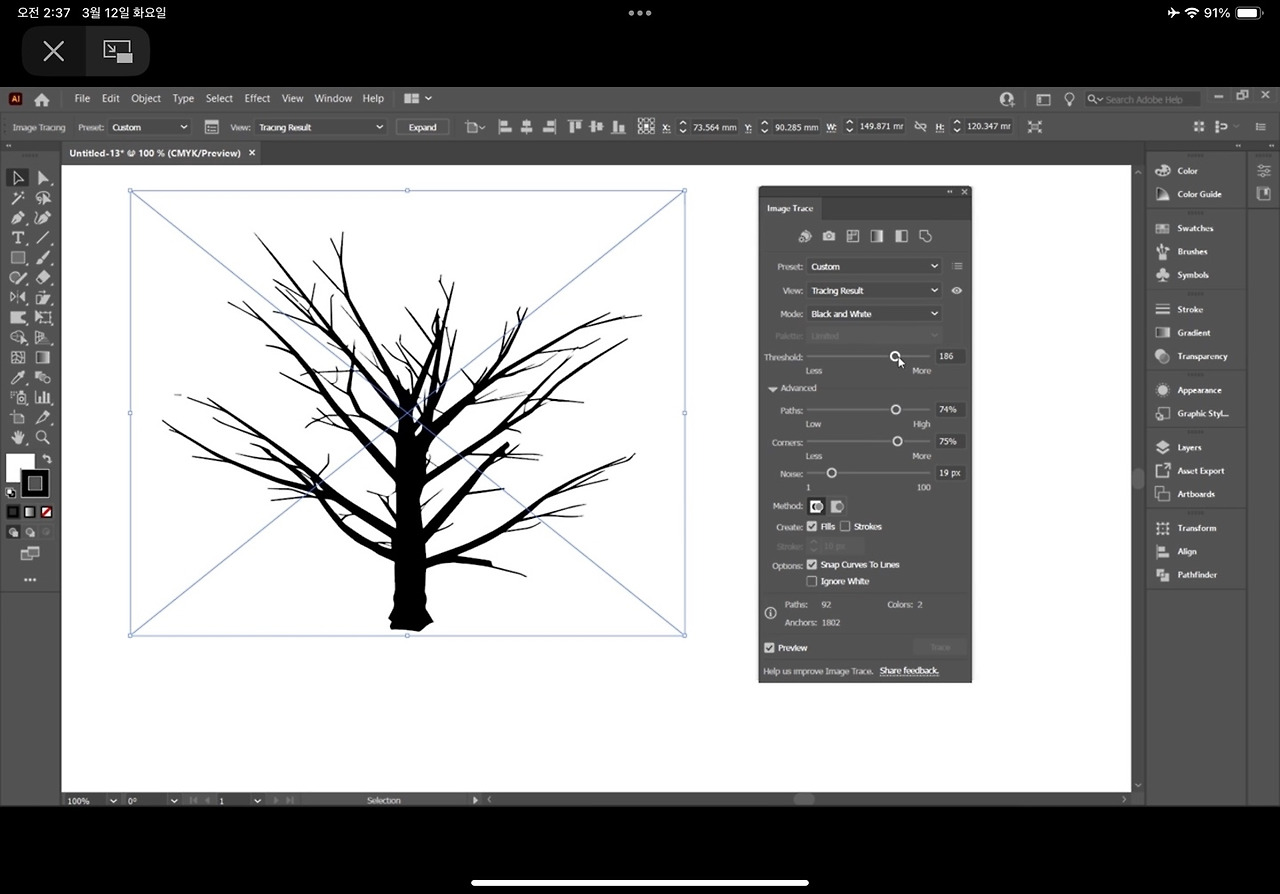Select the Type tool in toolbar
1280x894 pixels.
coord(18,238)
